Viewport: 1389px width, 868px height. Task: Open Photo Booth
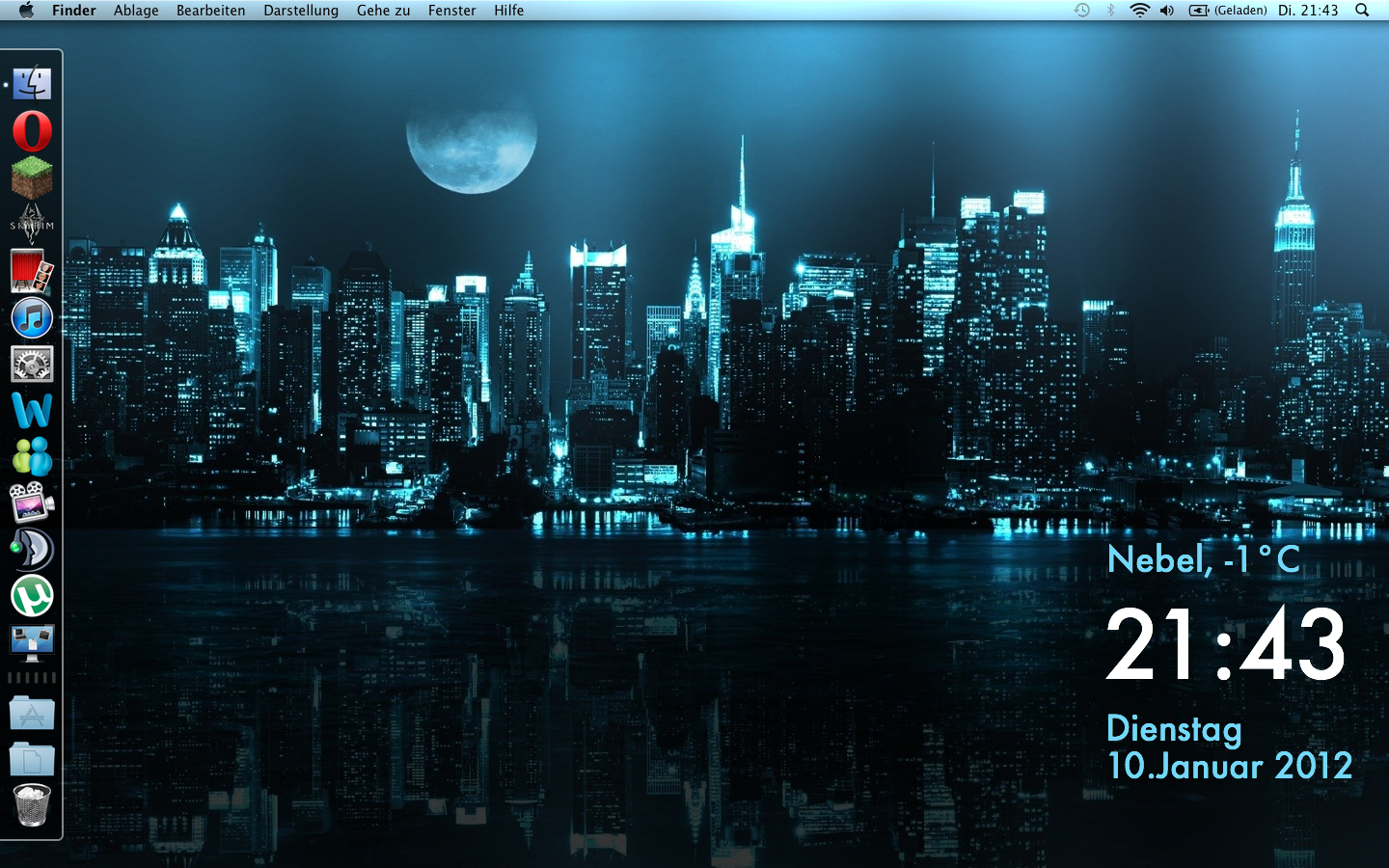point(32,271)
